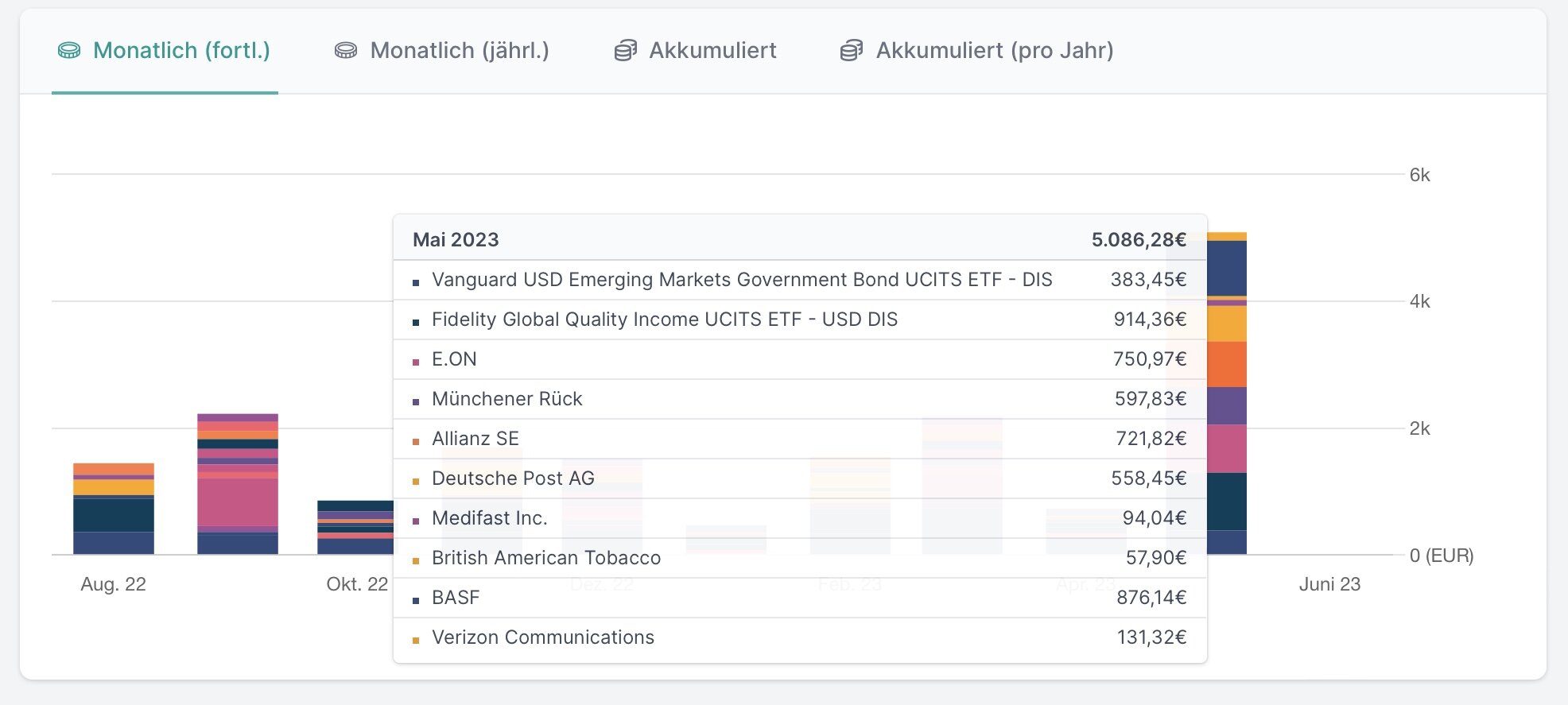1568x705 pixels.
Task: Click the yellow segment of the May 2023 bar
Action: (1227, 323)
